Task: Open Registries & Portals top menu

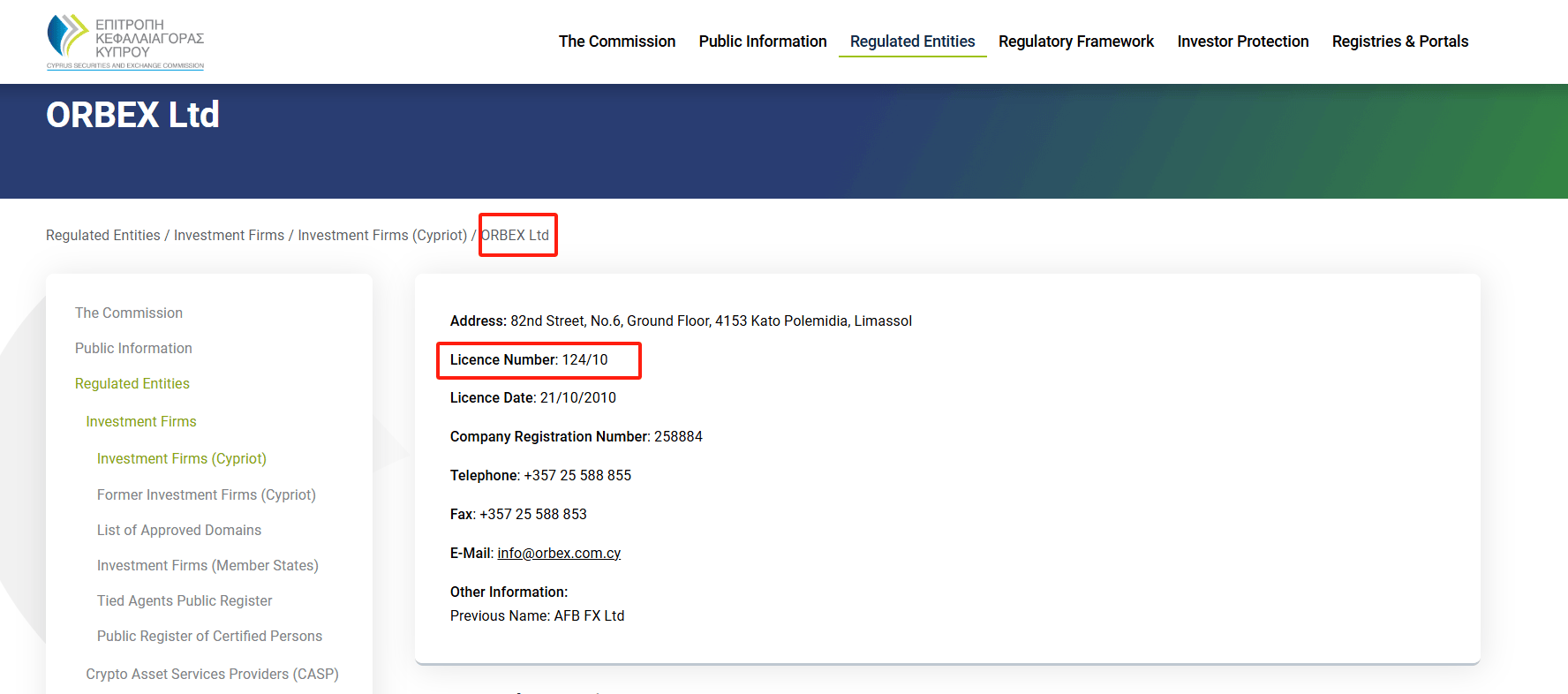Action: point(1400,41)
